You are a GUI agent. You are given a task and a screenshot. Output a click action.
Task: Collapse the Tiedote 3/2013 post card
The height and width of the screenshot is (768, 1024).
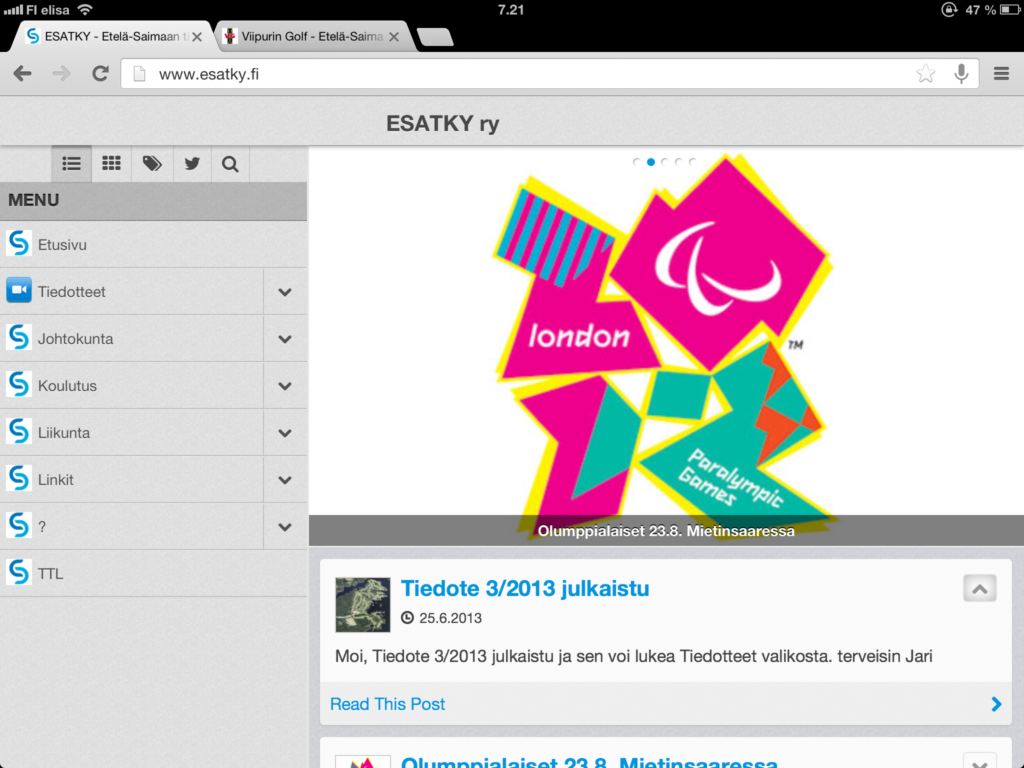pos(979,588)
